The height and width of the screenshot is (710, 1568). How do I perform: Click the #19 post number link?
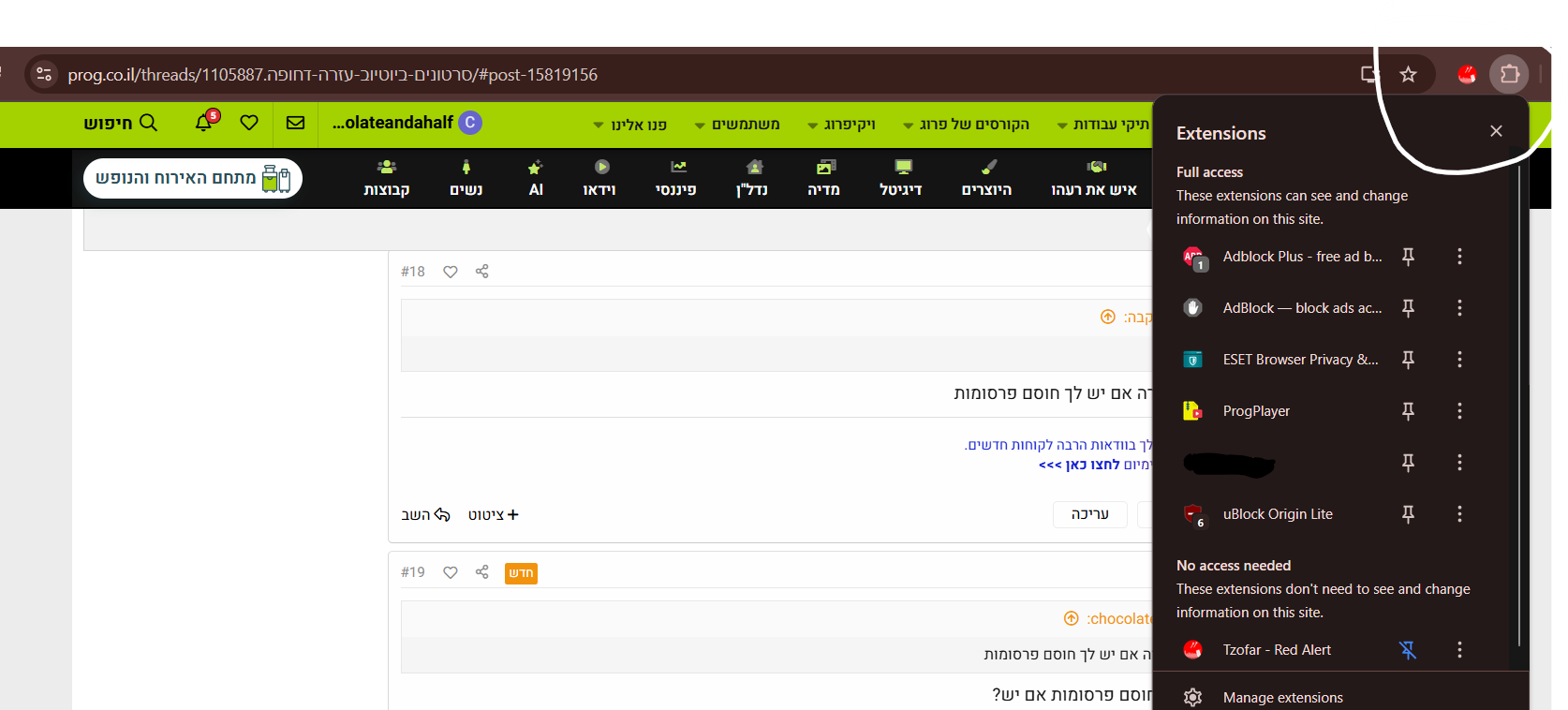(x=413, y=572)
